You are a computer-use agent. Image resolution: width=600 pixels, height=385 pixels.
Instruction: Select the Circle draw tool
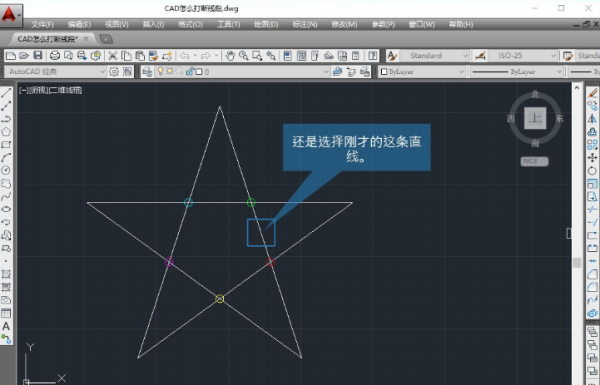click(6, 170)
